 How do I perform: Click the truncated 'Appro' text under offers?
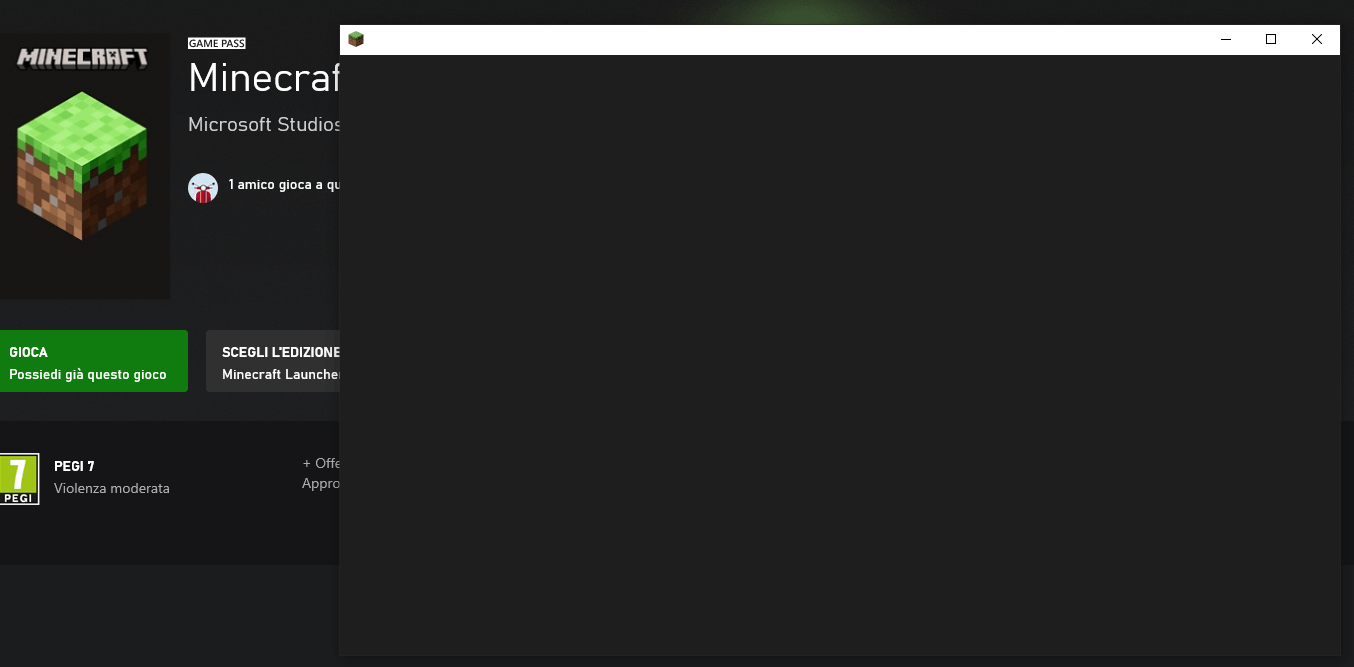click(x=321, y=484)
